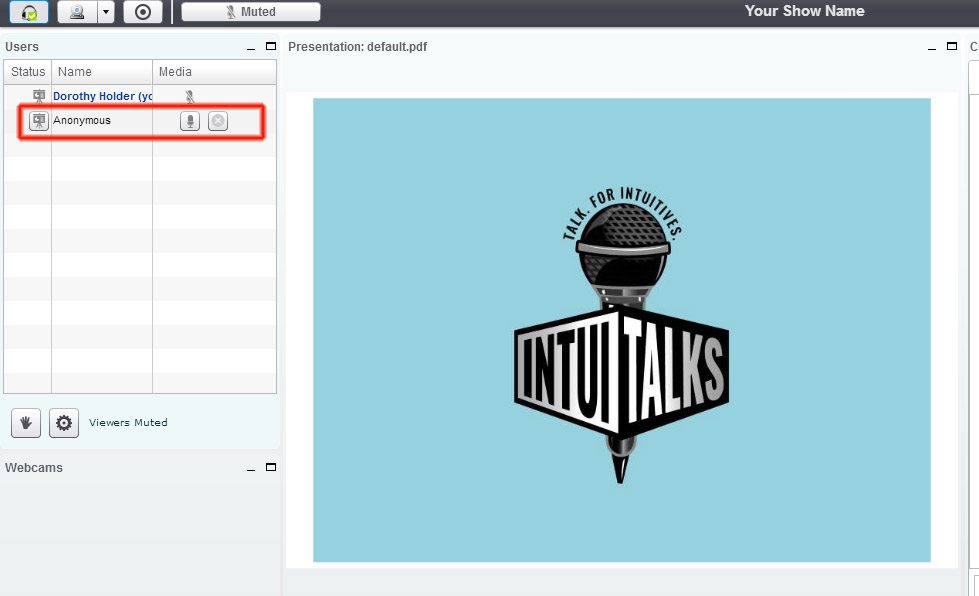Viewport: 979px width, 596px height.
Task: Select the Anonymous user row
Action: [140, 120]
